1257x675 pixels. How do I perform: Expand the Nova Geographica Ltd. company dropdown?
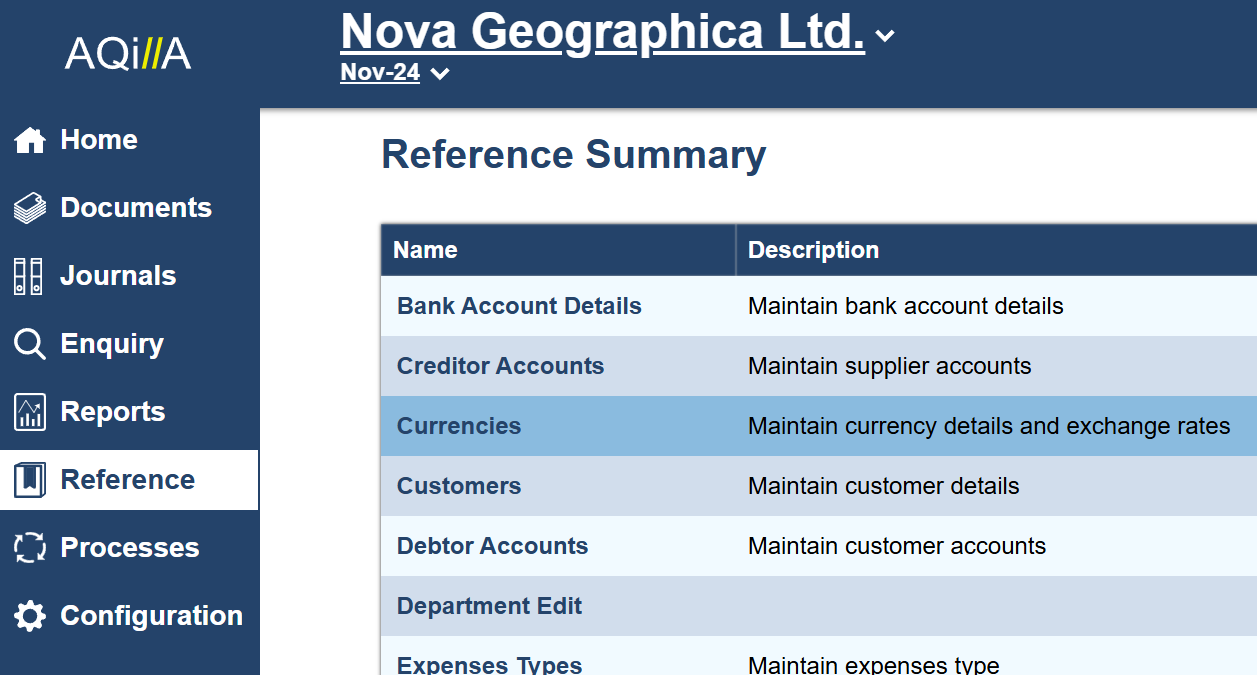(x=884, y=36)
